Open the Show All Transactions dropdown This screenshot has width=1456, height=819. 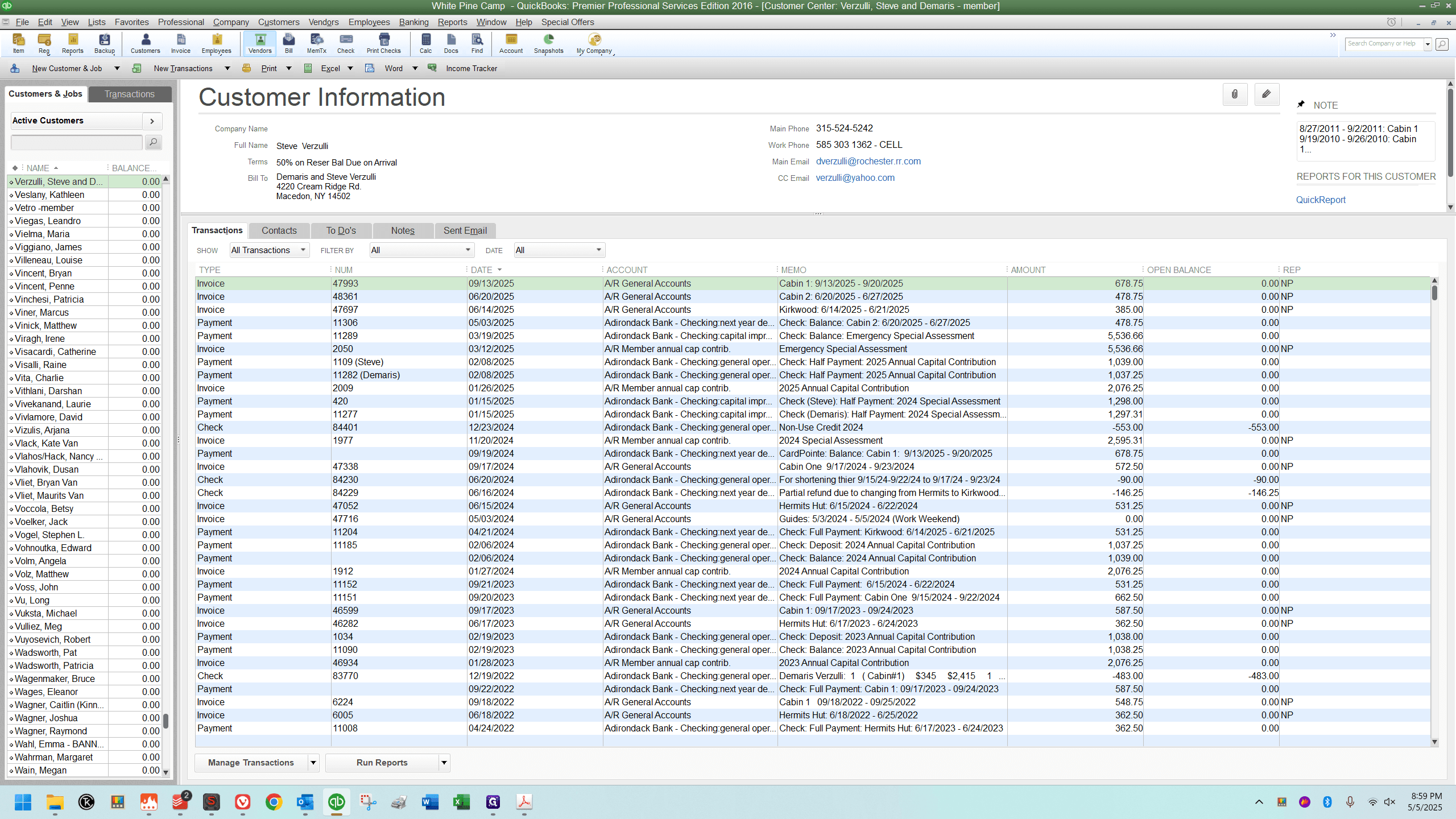point(270,250)
